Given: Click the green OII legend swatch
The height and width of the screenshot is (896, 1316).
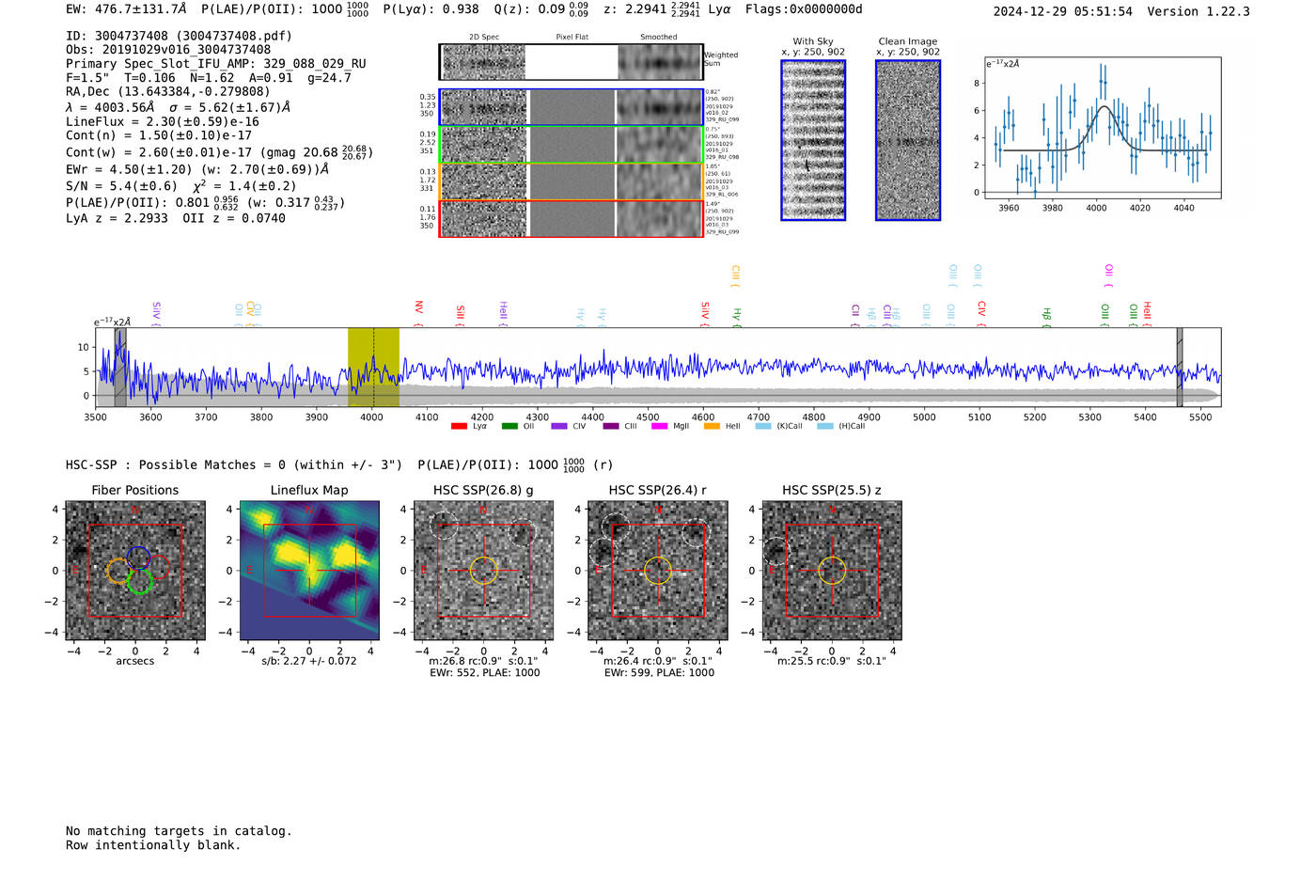Looking at the screenshot, I should pos(509,427).
